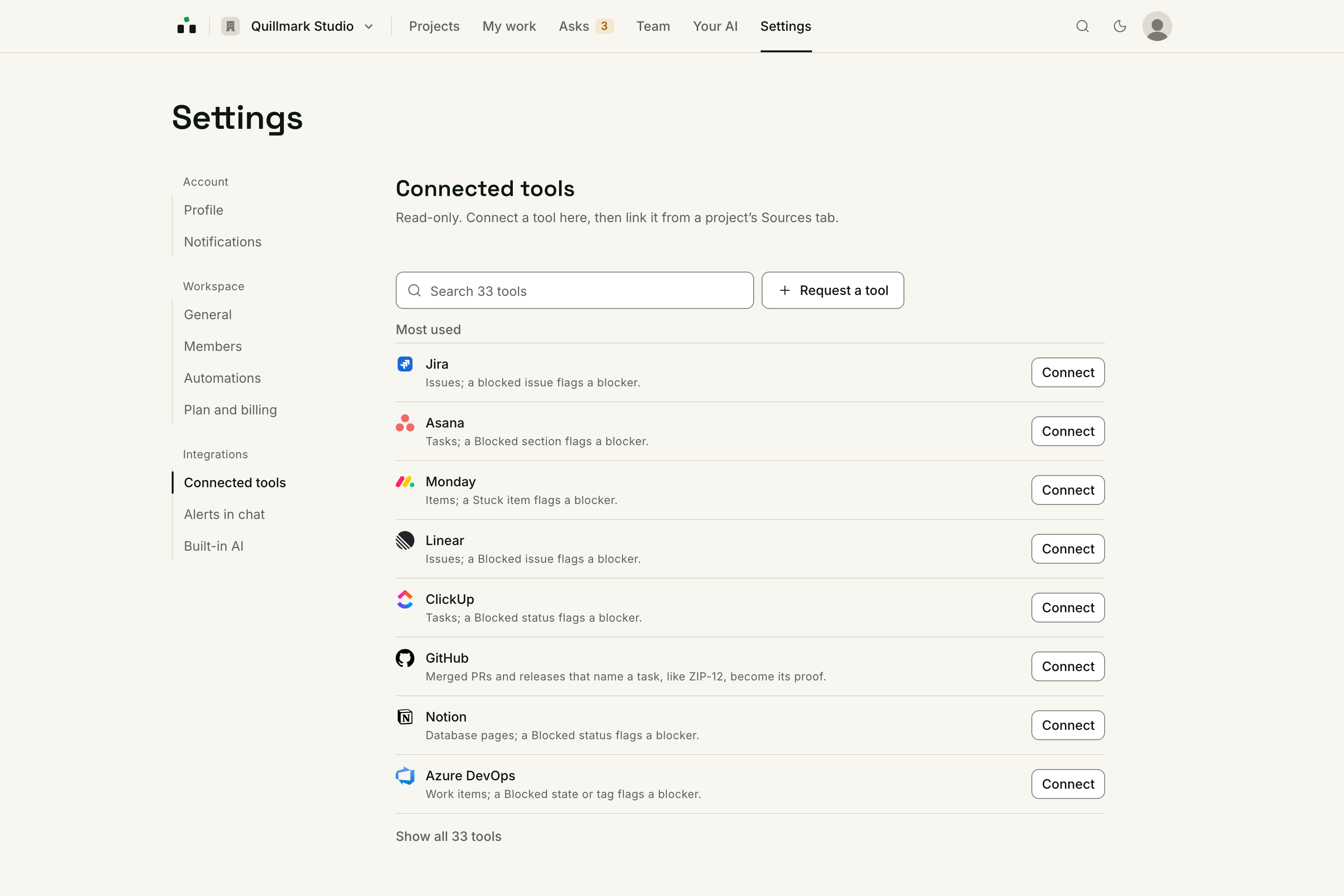
Task: Open the Your AI tab
Action: click(x=715, y=26)
